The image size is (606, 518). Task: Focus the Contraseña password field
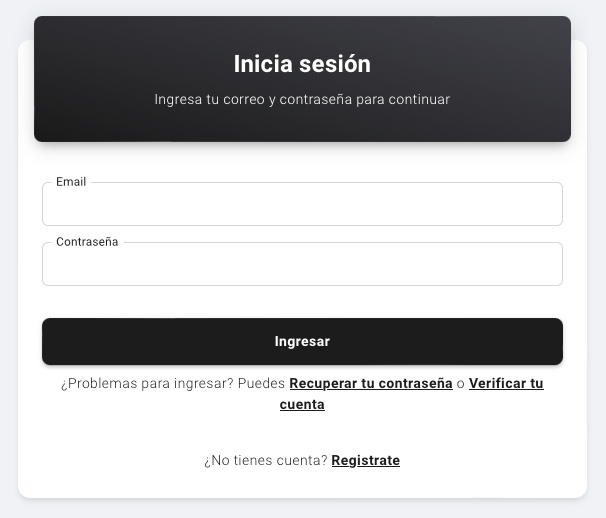pos(302,265)
